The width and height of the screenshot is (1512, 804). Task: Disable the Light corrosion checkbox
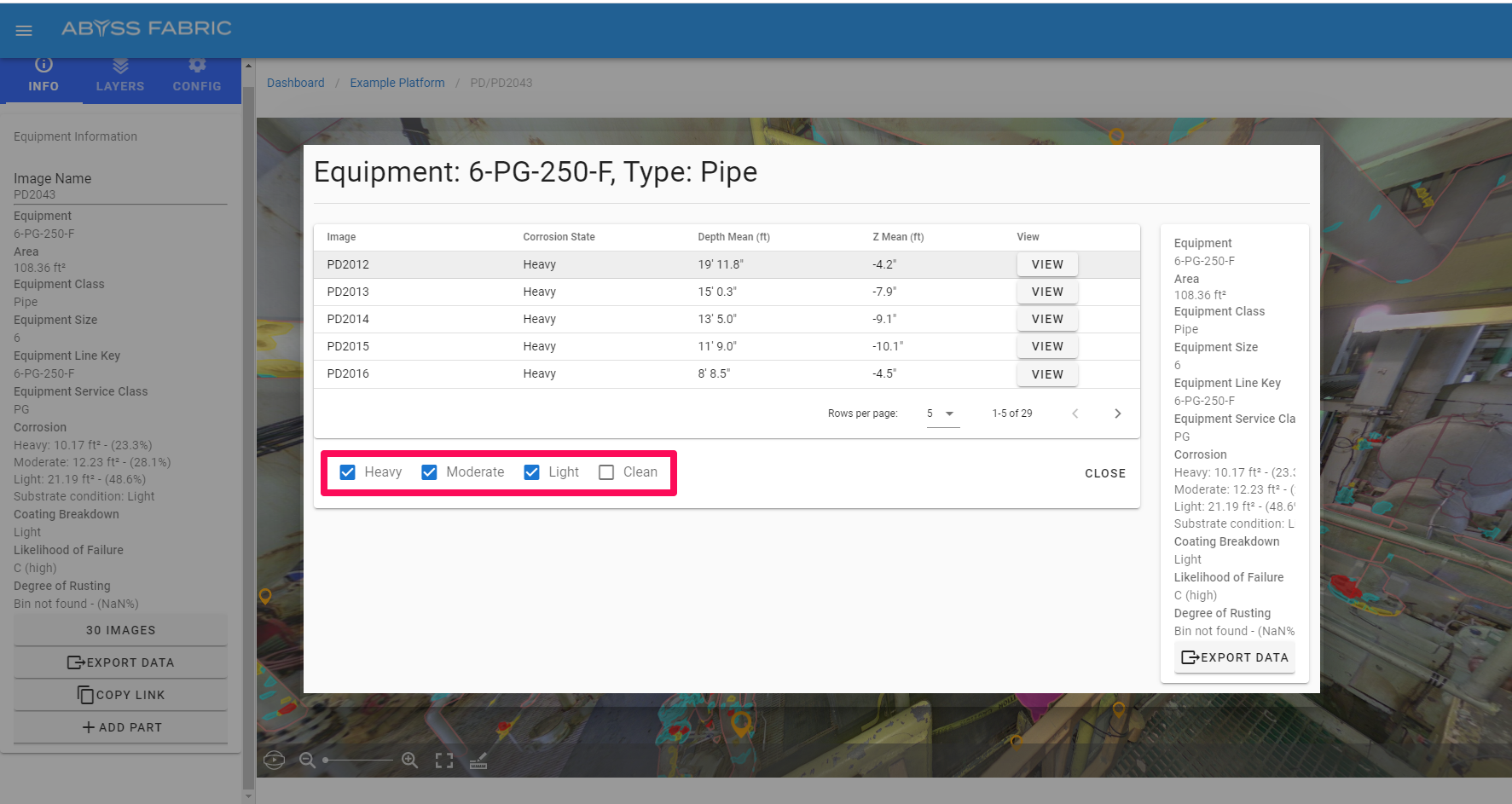(x=531, y=472)
